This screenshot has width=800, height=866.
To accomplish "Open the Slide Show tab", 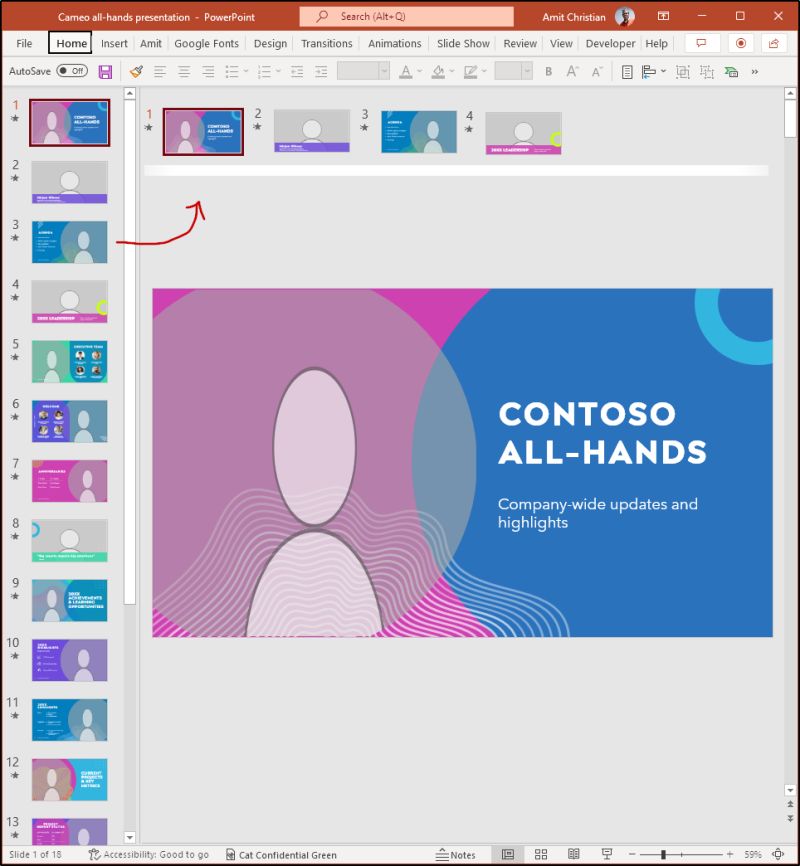I will (463, 43).
